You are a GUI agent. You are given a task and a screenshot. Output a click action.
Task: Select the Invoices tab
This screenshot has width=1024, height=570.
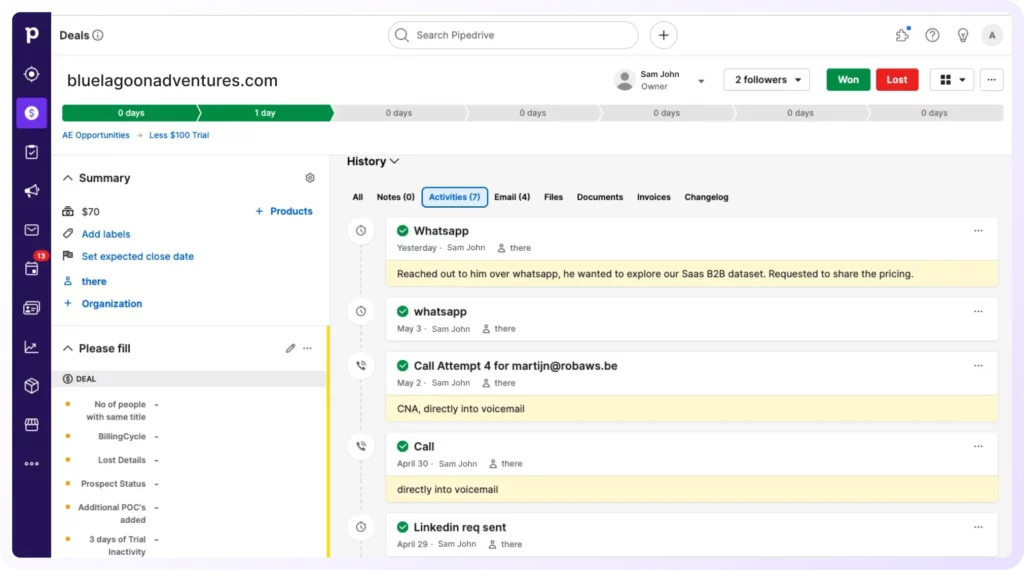pyautogui.click(x=654, y=197)
